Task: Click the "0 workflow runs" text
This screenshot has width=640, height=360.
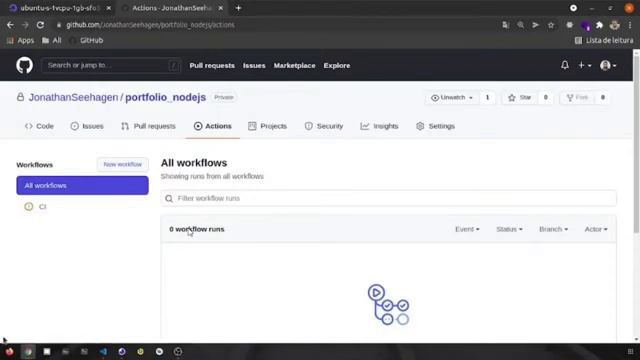Action: click(197, 229)
